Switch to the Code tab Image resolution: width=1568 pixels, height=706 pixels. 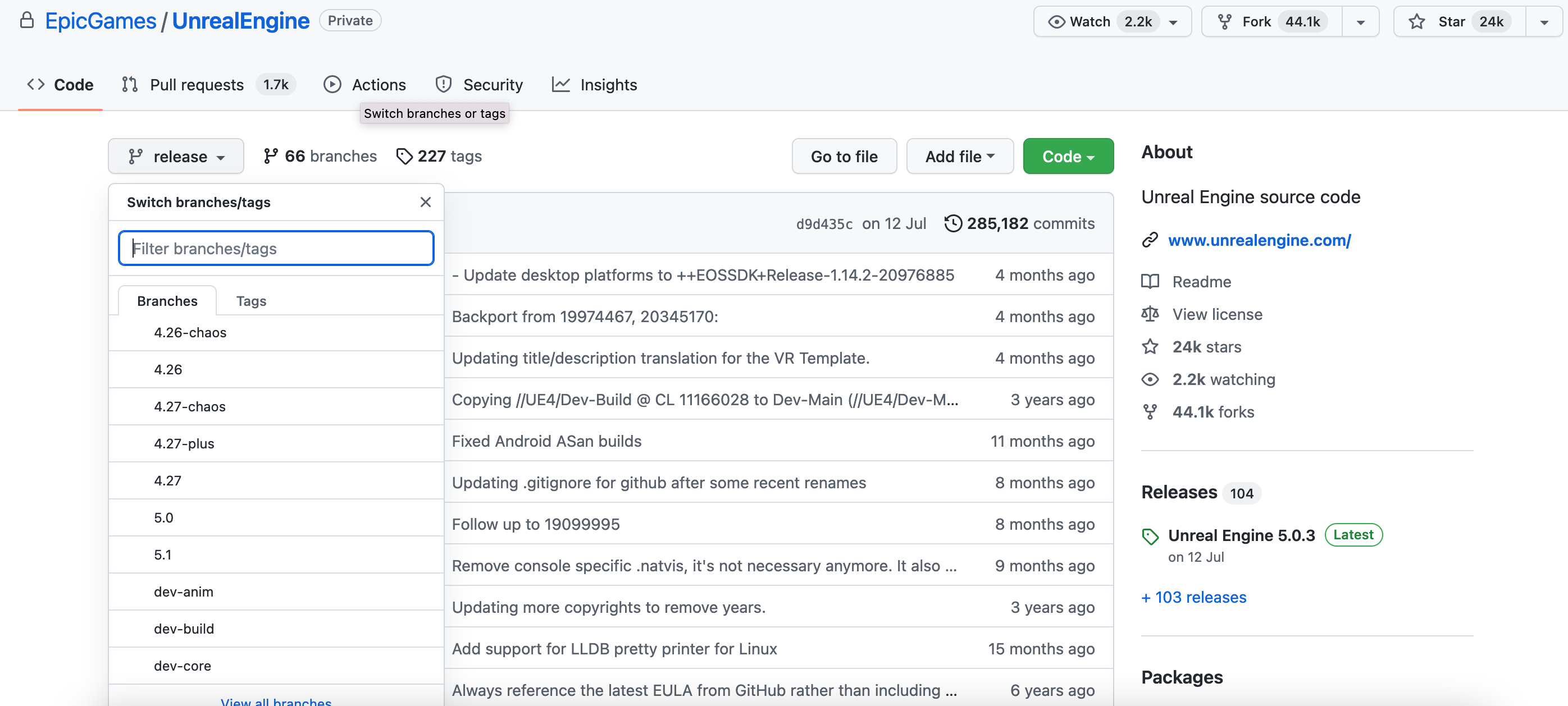60,85
